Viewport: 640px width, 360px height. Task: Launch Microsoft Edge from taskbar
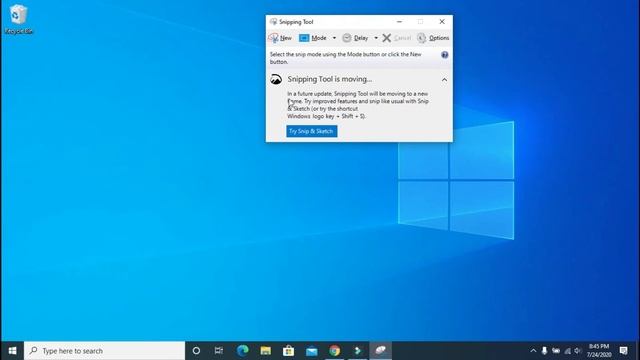[243, 351]
